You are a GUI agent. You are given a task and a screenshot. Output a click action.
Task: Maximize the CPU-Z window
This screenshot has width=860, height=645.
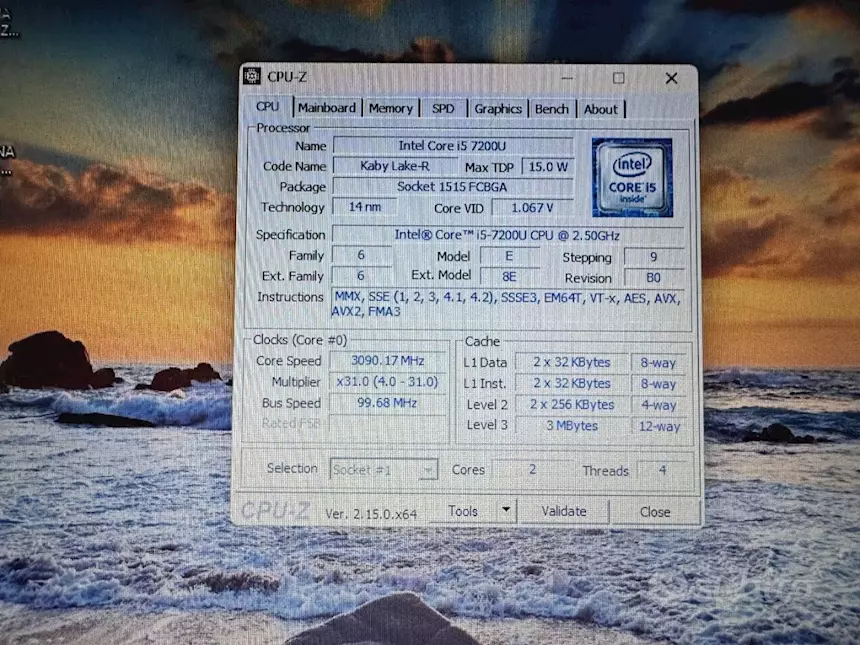point(619,78)
